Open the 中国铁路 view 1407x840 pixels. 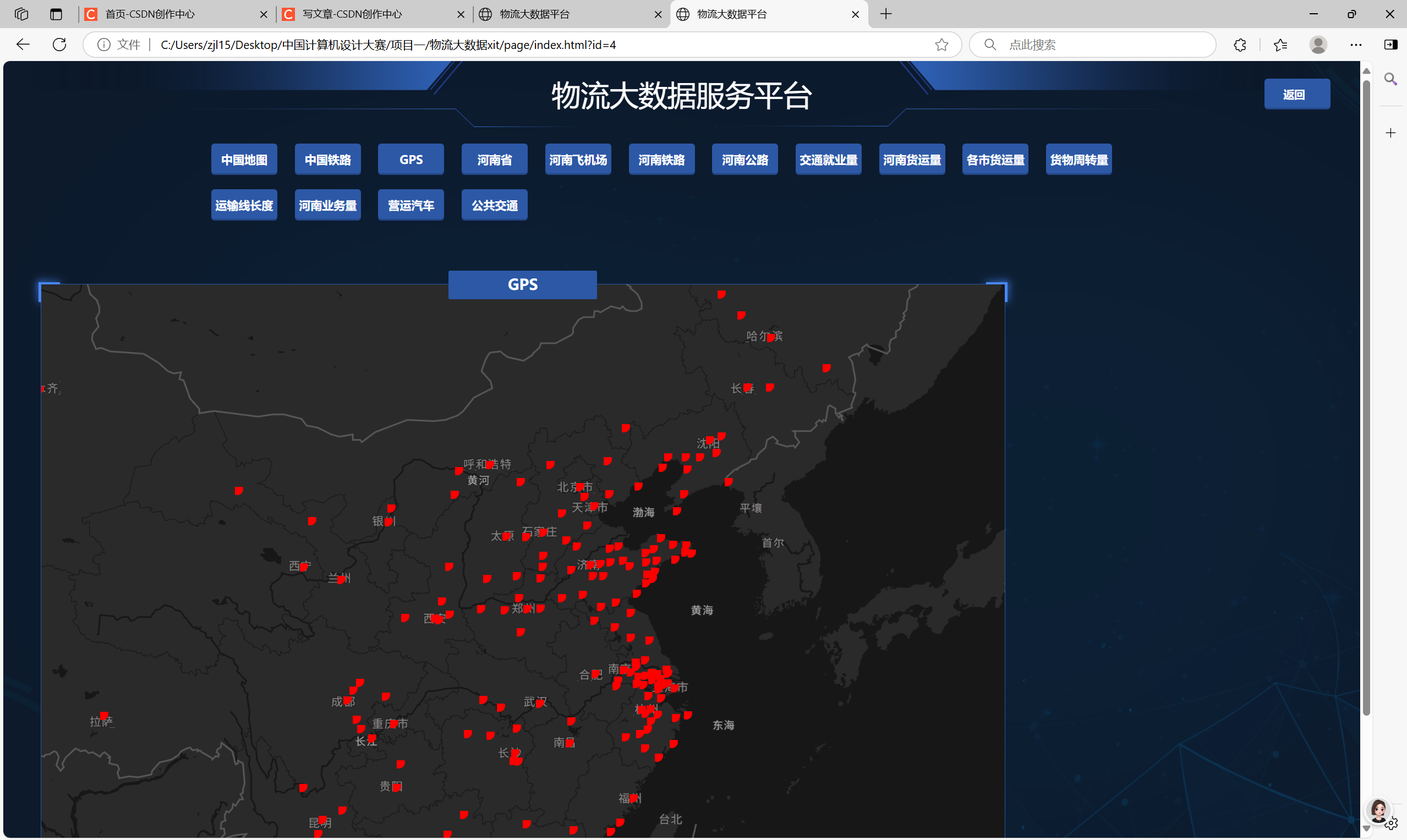[327, 160]
